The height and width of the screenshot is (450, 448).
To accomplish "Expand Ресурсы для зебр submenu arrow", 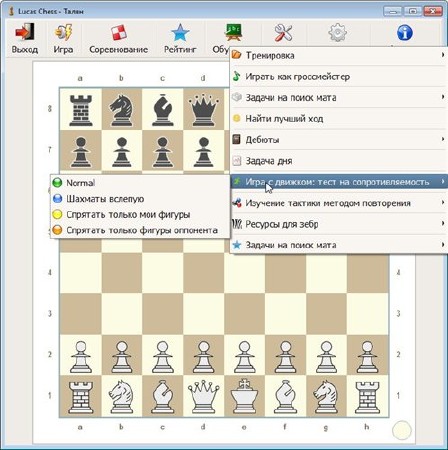I will click(443, 223).
